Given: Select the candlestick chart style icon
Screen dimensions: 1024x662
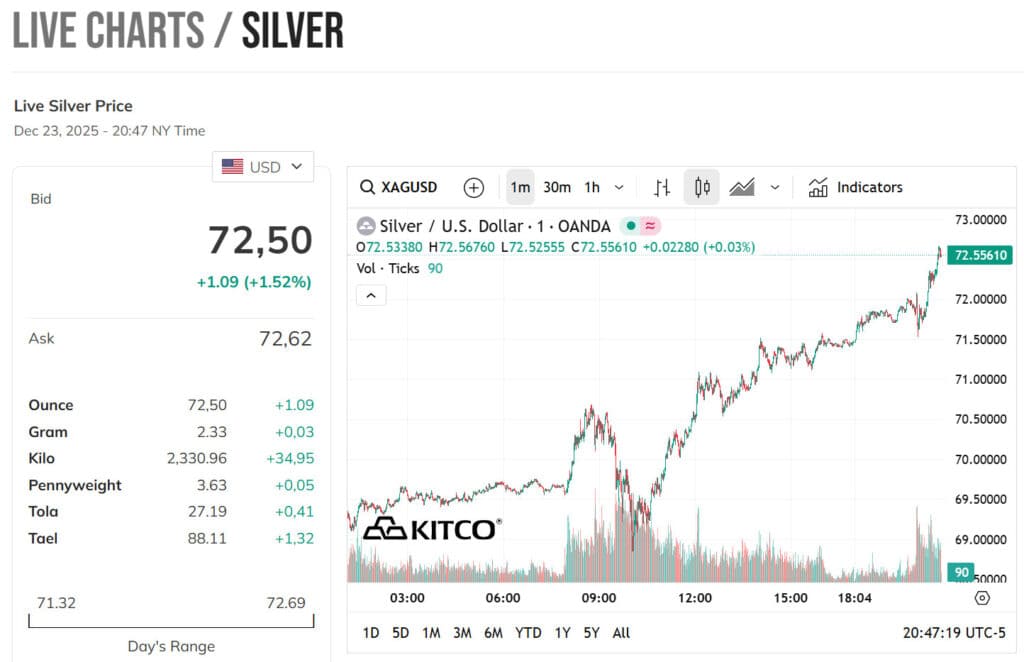Looking at the screenshot, I should click(x=702, y=187).
